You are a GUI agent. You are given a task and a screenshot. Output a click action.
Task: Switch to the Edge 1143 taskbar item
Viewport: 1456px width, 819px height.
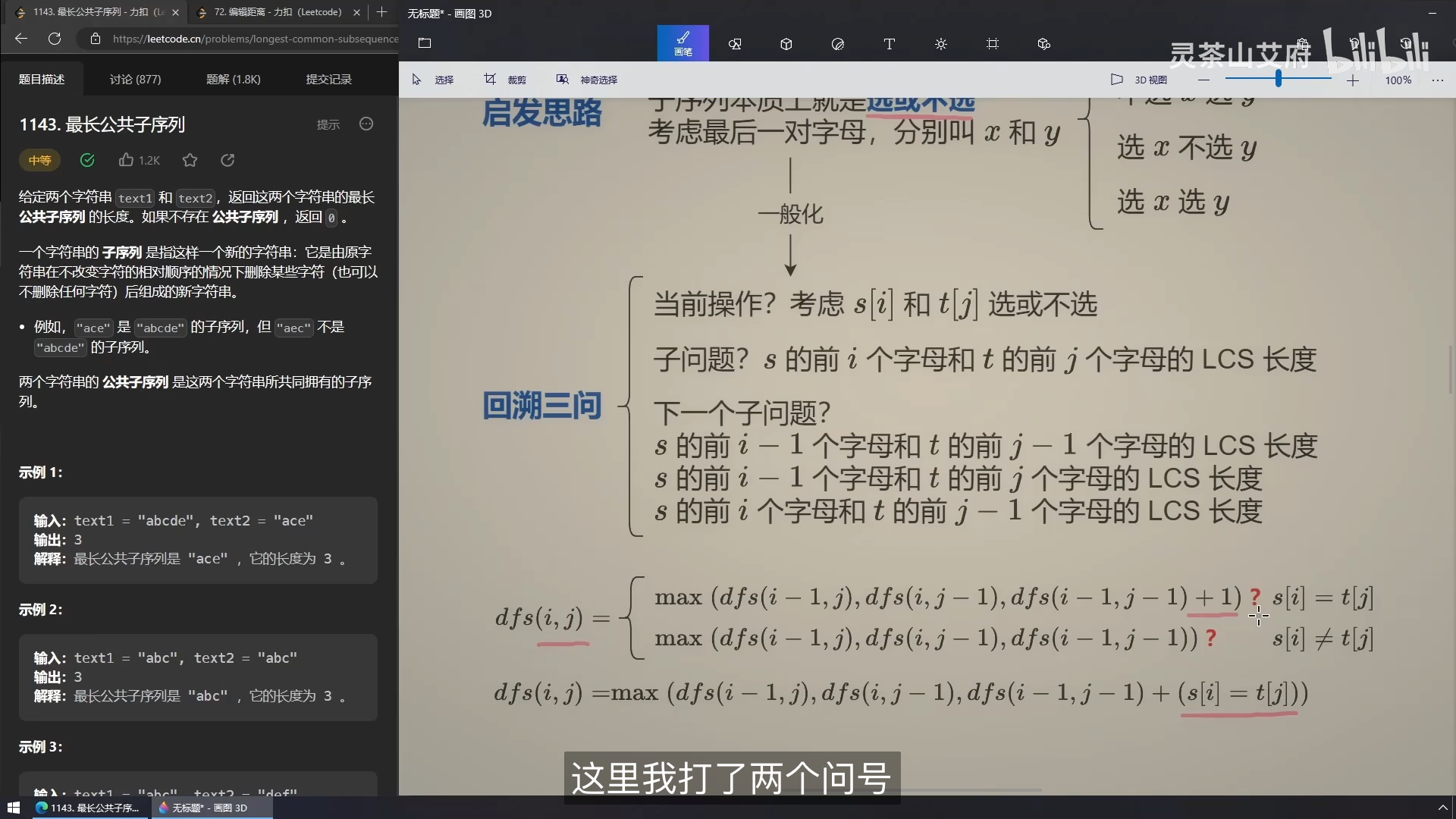89,808
